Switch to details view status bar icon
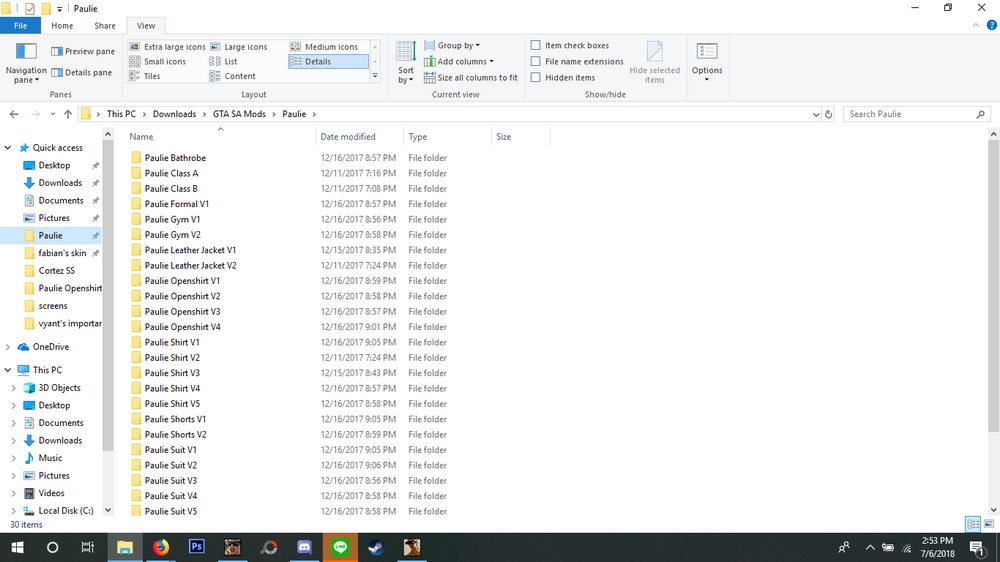This screenshot has height=562, width=1000. (973, 524)
